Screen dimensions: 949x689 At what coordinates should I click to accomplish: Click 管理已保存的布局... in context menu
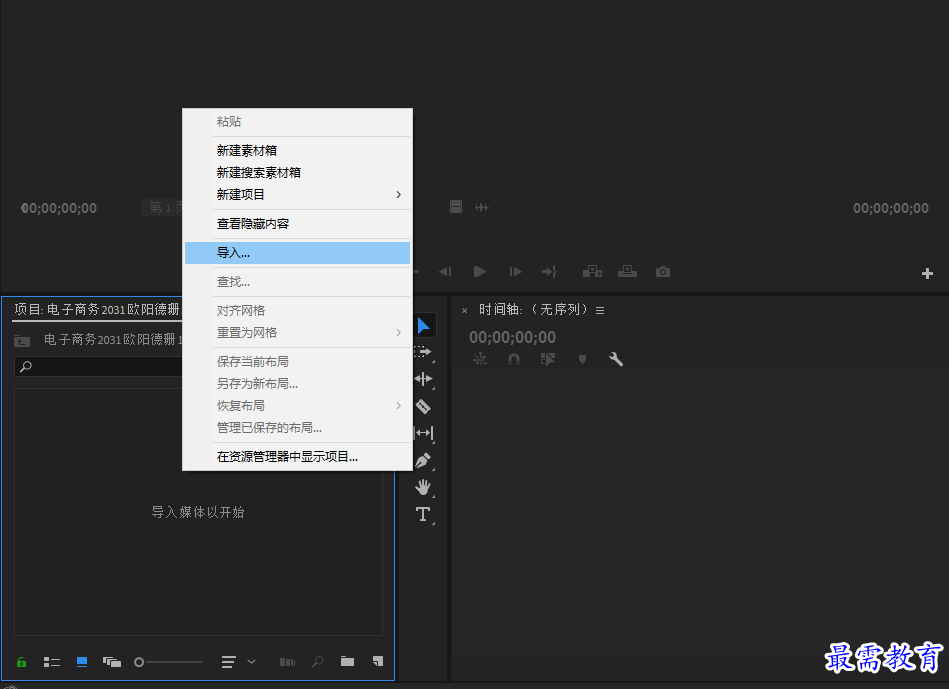tap(297, 427)
